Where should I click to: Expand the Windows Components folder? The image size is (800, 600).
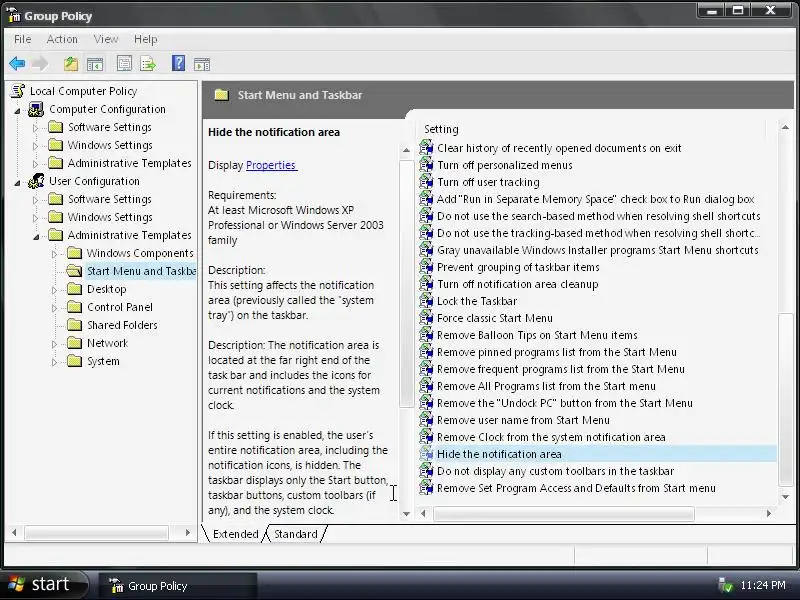coord(54,254)
